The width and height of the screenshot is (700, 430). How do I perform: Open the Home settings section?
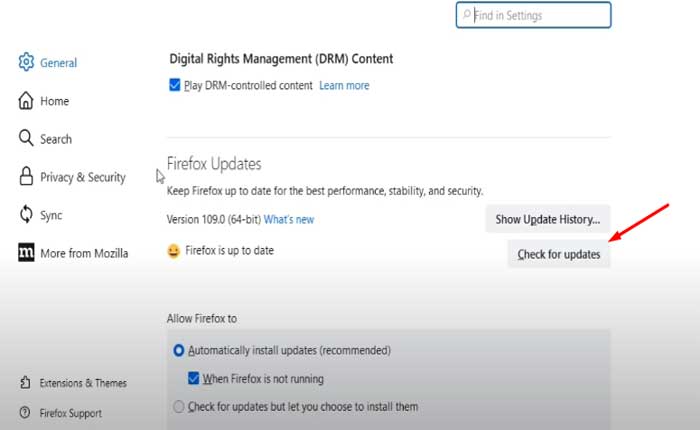tap(54, 101)
